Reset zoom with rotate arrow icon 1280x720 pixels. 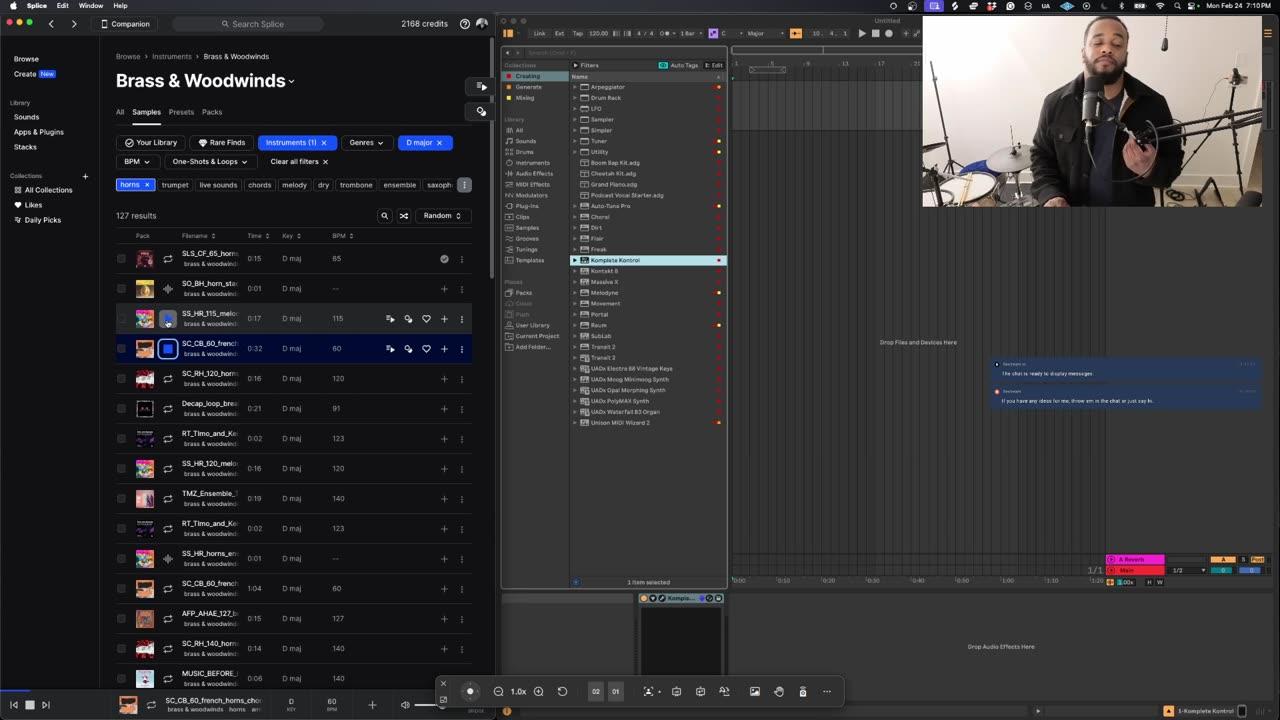(562, 691)
